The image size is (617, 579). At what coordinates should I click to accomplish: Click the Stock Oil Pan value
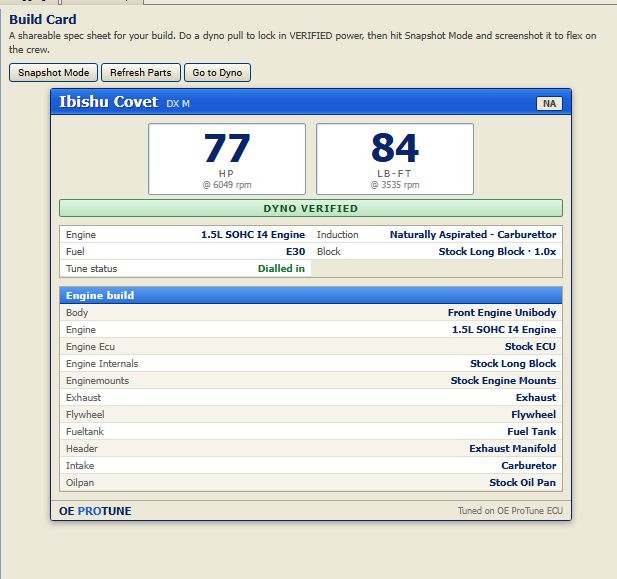point(523,483)
